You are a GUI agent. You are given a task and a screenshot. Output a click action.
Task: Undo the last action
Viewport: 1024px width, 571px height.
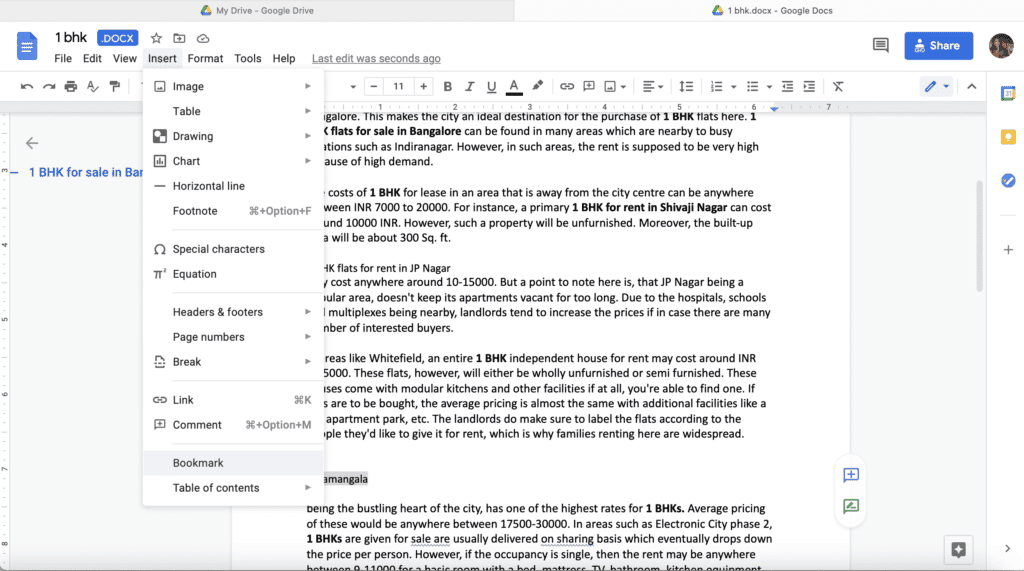tap(27, 87)
